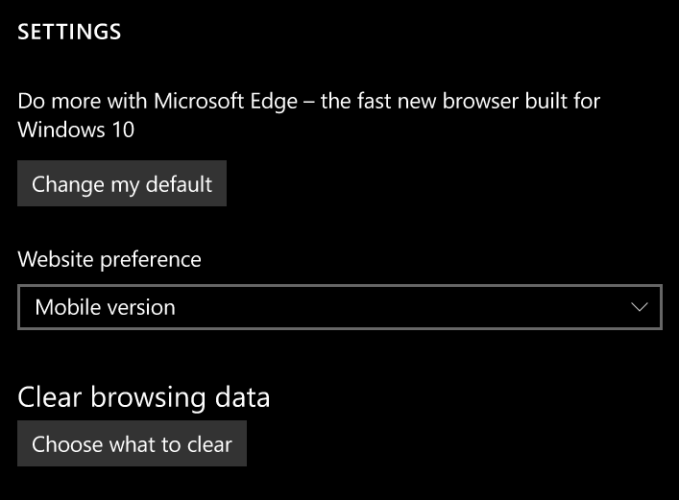The width and height of the screenshot is (679, 500).
Task: Click the Clear browsing data heading
Action: pyautogui.click(x=144, y=397)
